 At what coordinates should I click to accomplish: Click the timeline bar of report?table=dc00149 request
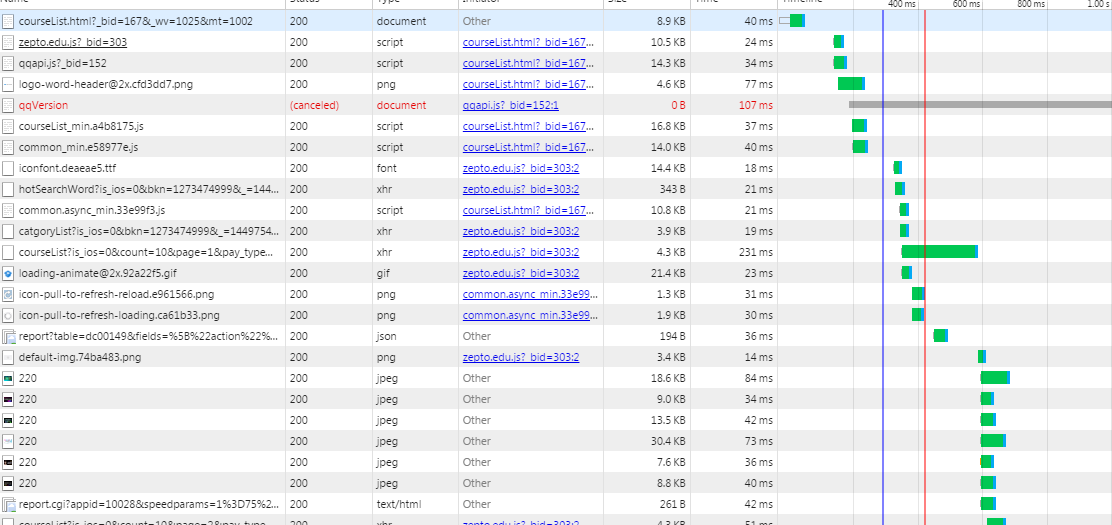[x=941, y=336]
